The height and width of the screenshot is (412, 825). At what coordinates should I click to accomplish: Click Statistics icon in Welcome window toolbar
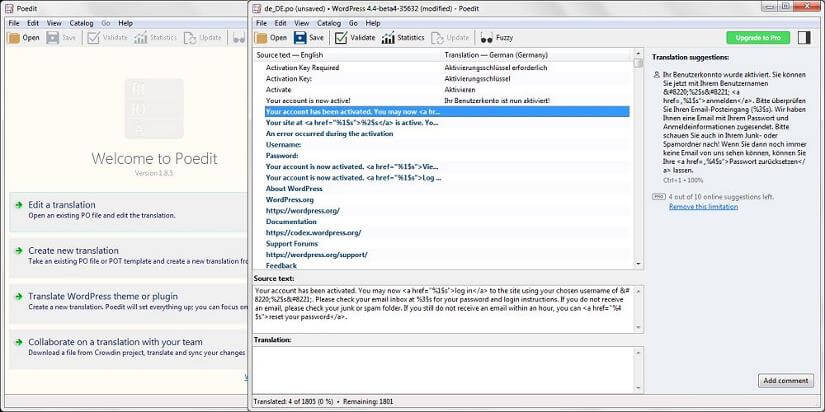coord(140,37)
